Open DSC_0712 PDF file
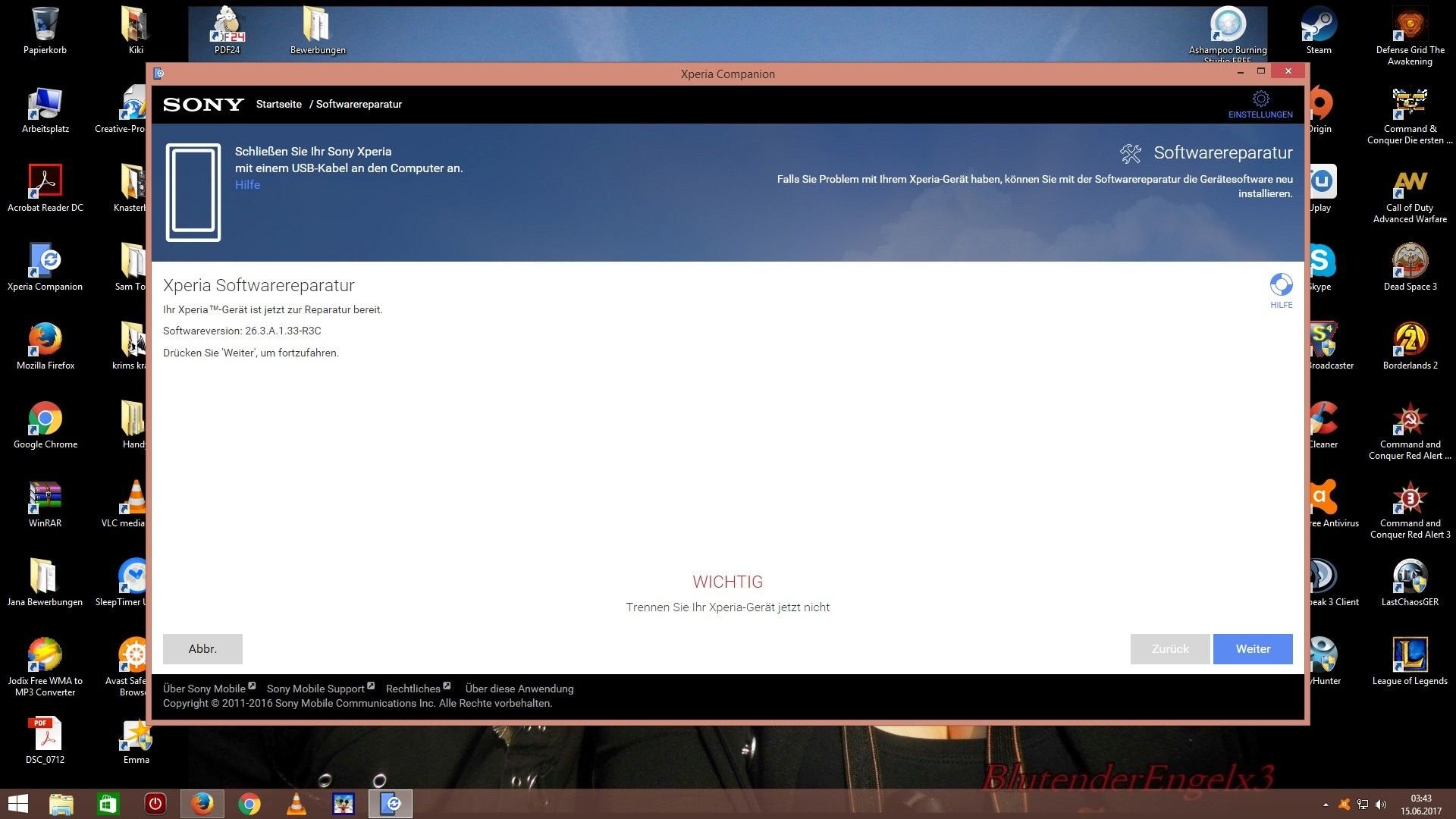 (45, 740)
